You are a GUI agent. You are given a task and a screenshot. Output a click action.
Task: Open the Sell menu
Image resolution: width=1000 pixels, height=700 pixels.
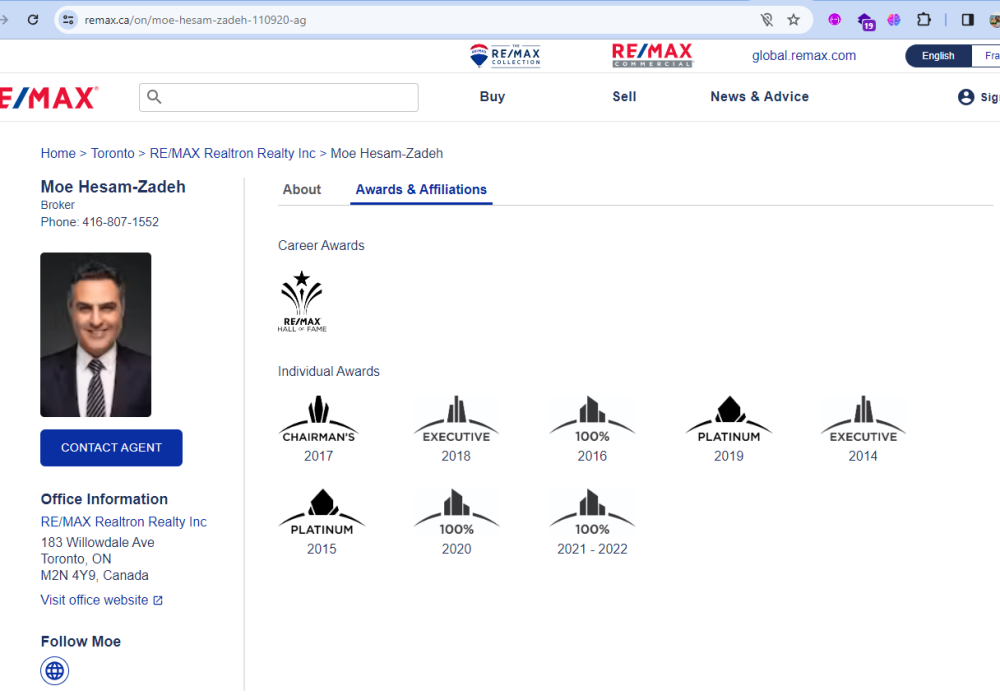(624, 97)
